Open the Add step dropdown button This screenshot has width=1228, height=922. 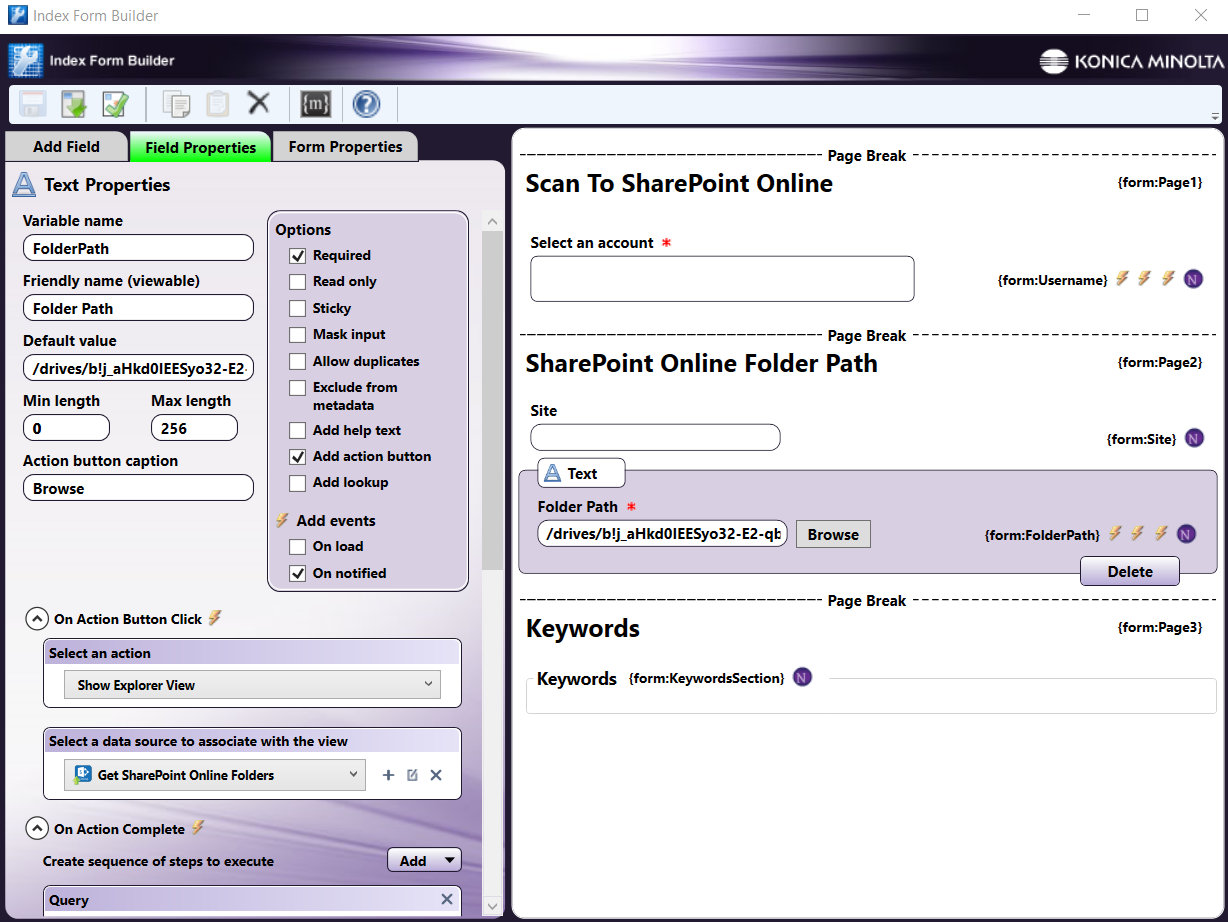(x=424, y=860)
